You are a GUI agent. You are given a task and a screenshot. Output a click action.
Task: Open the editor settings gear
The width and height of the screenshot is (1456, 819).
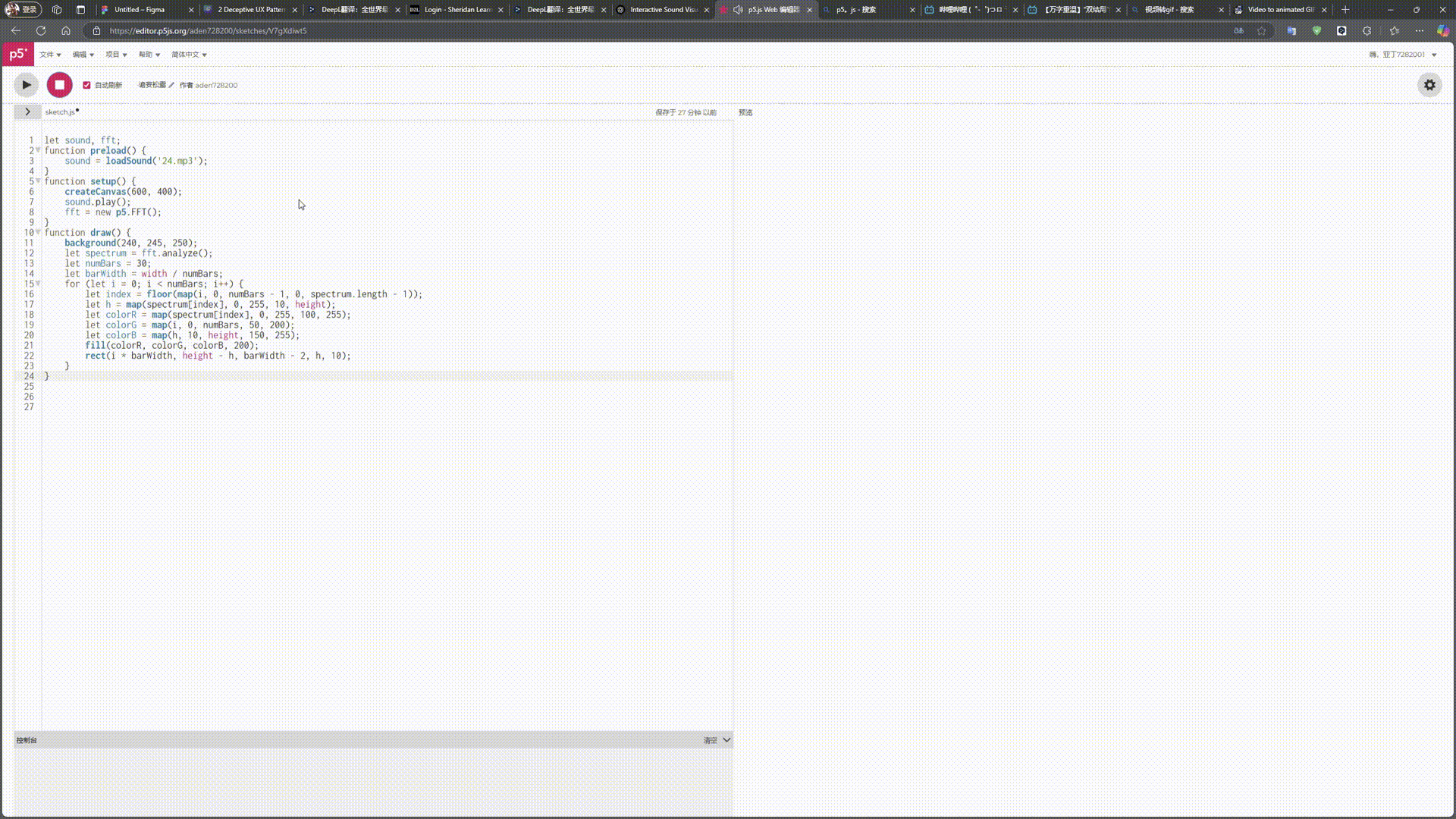point(1429,85)
